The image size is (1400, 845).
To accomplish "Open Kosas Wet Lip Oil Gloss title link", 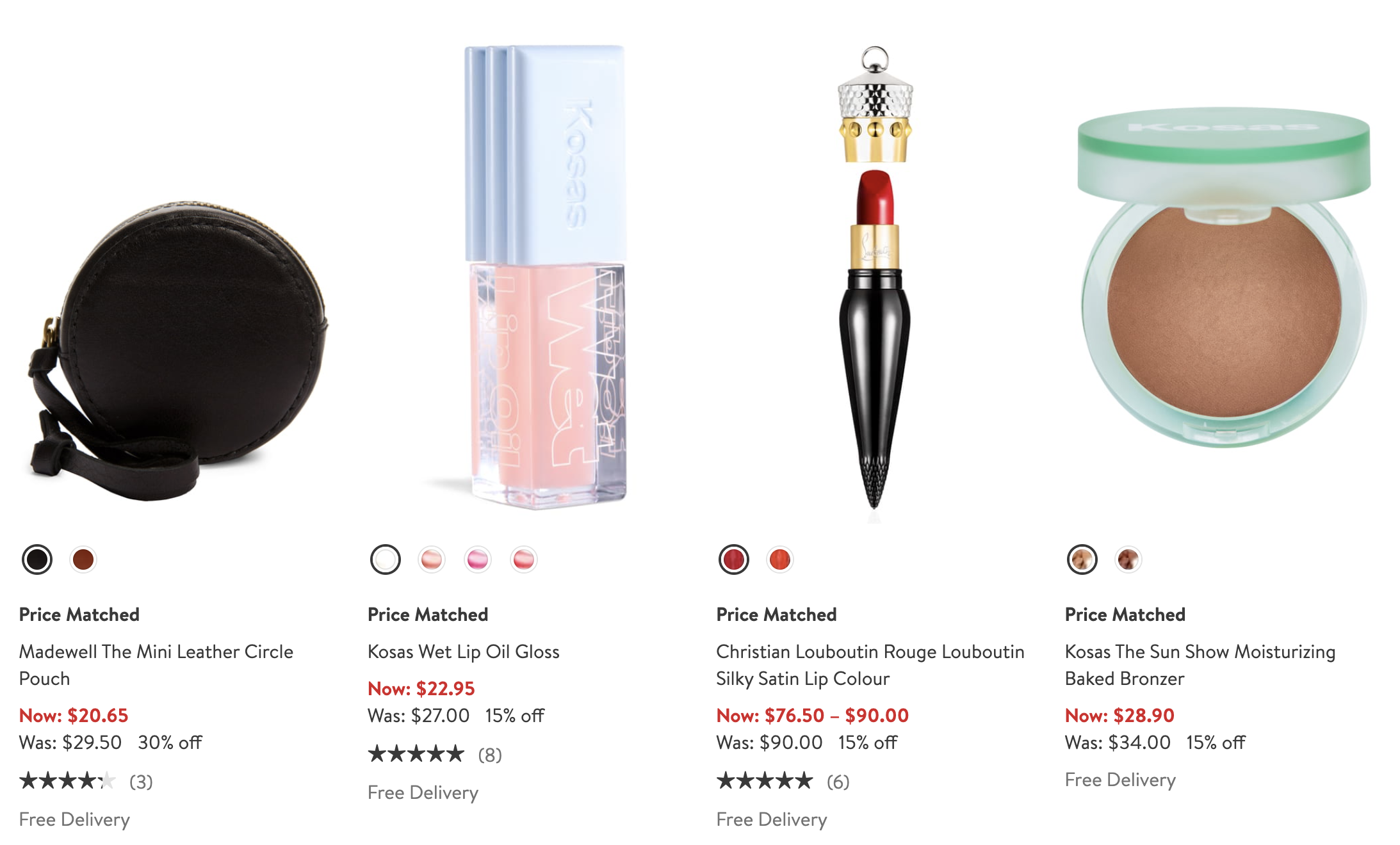I will pyautogui.click(x=464, y=652).
